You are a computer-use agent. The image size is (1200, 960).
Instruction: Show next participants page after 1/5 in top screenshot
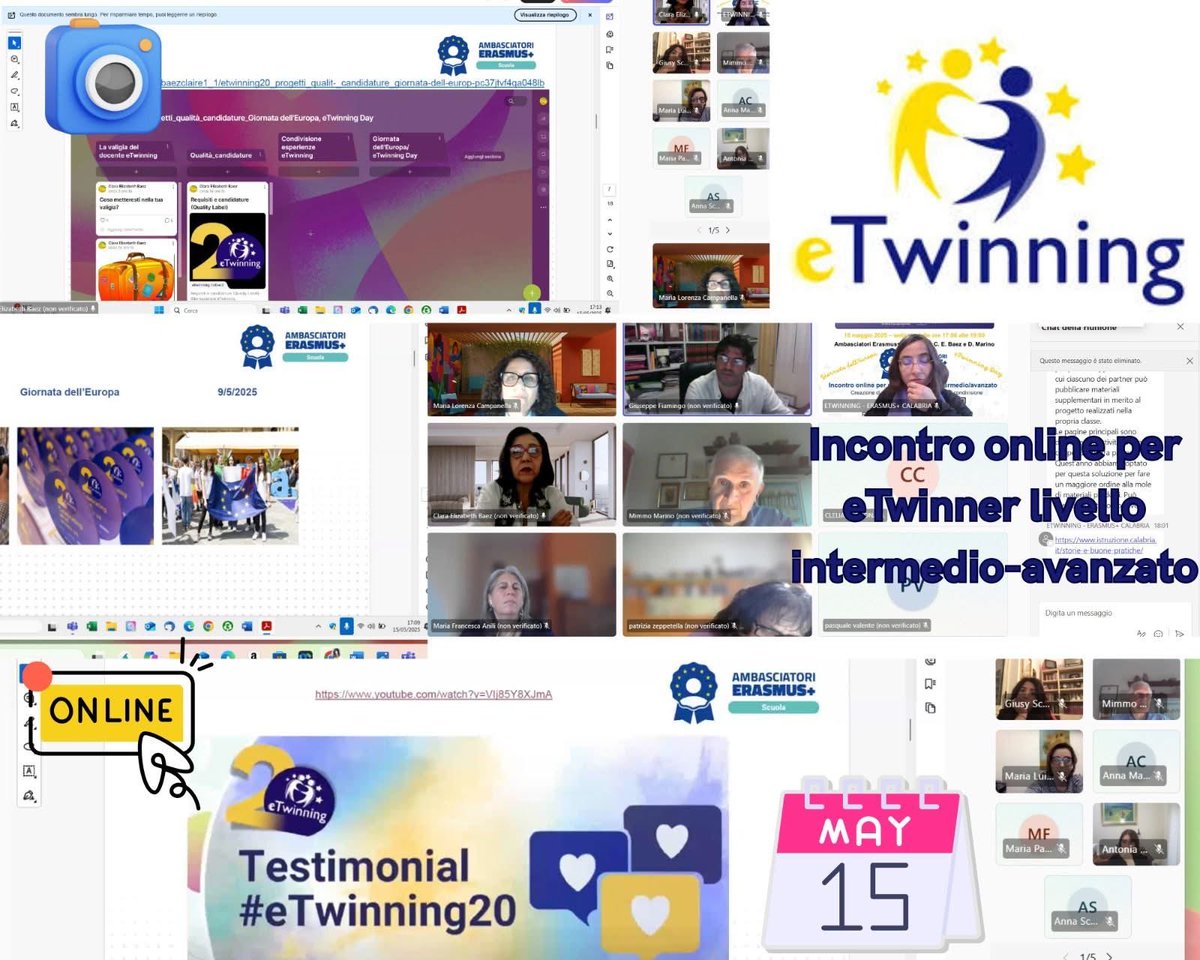coord(727,230)
